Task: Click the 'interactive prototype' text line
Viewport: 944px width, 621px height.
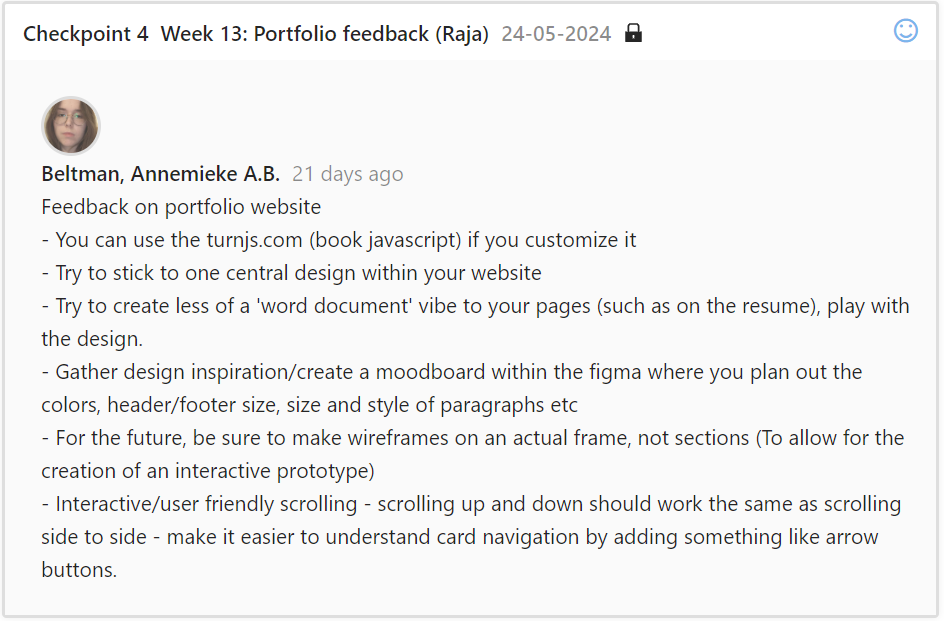Action: coord(208,471)
